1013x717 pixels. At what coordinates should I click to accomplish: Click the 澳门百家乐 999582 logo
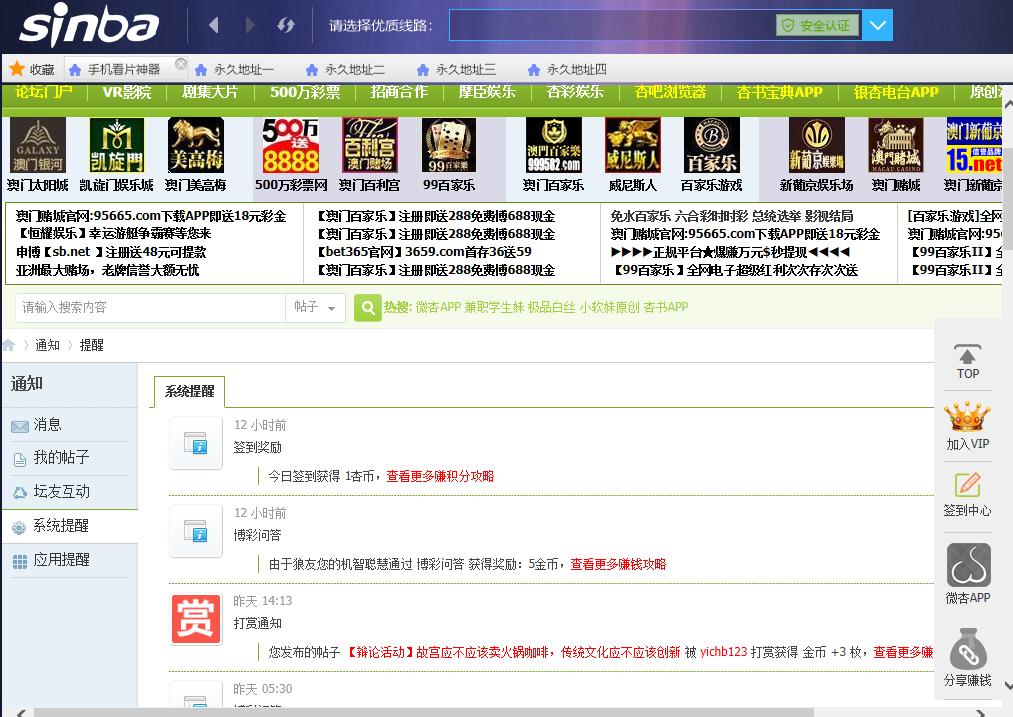point(554,145)
